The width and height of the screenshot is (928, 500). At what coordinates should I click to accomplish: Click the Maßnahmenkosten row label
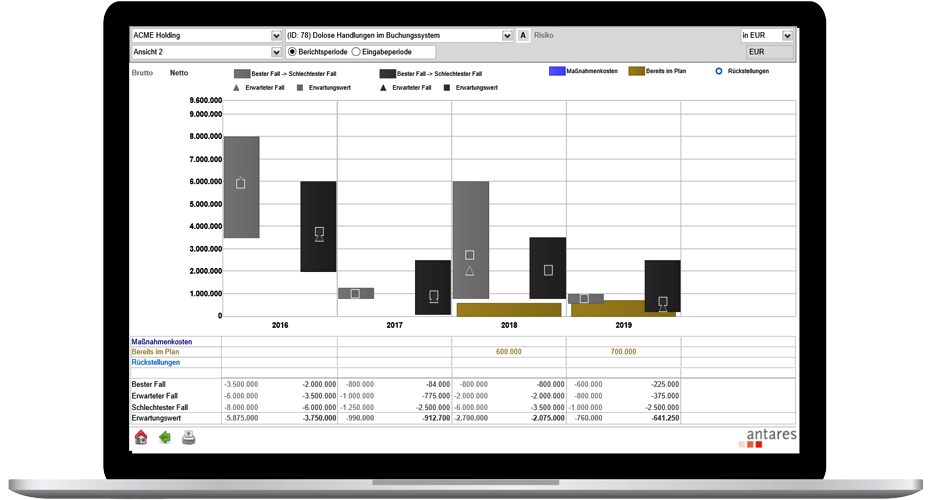pos(161,342)
